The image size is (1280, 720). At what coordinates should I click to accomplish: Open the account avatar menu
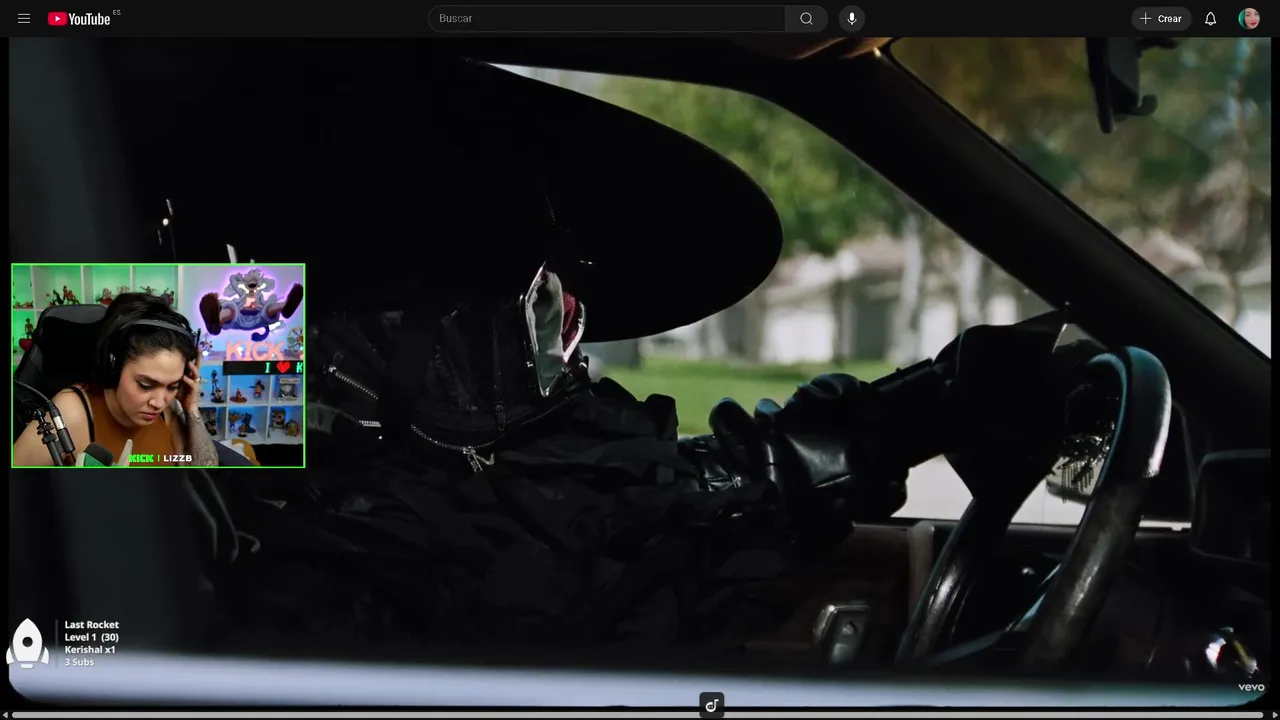point(1249,19)
